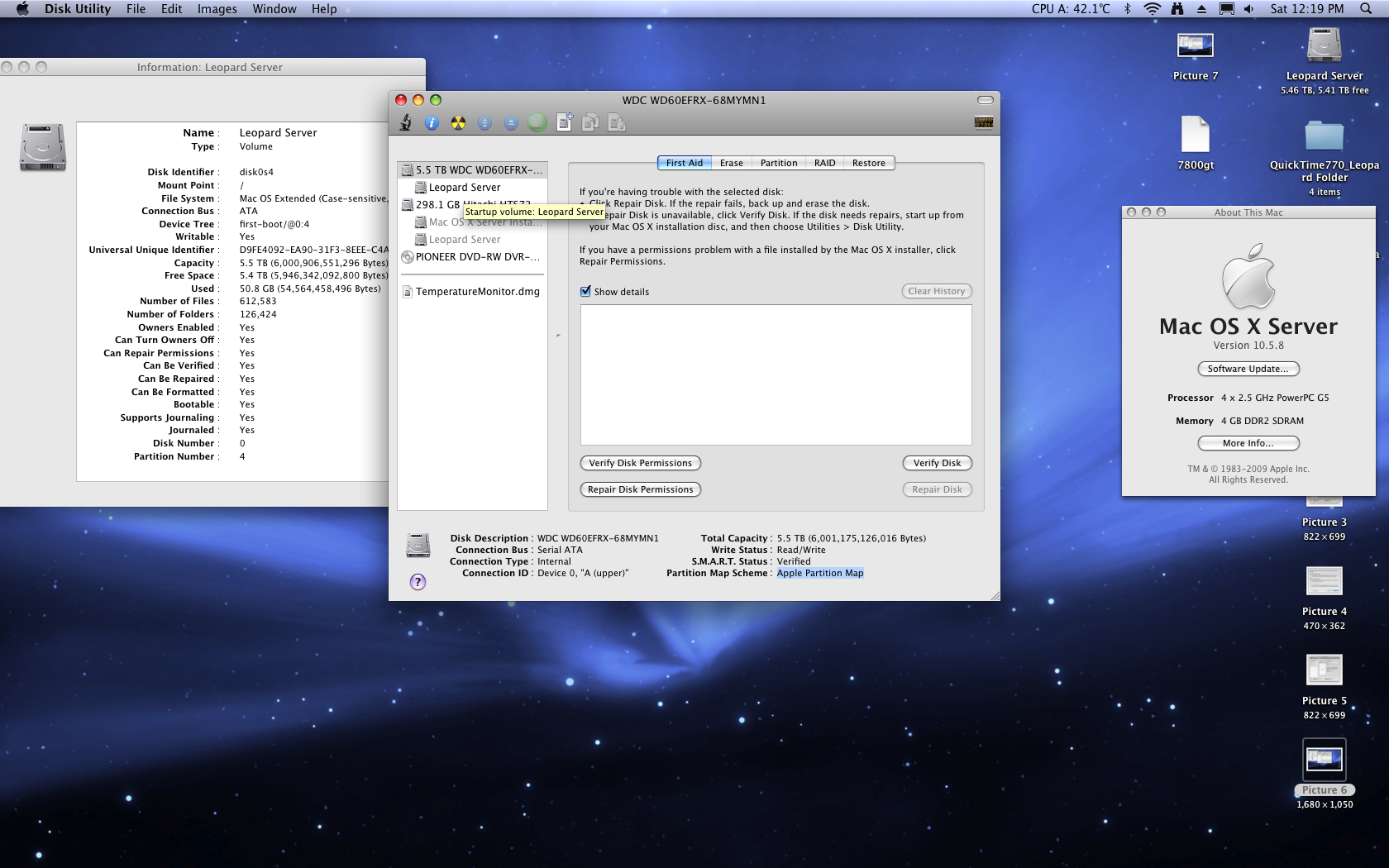Click the volume speaker icon

point(1249,9)
